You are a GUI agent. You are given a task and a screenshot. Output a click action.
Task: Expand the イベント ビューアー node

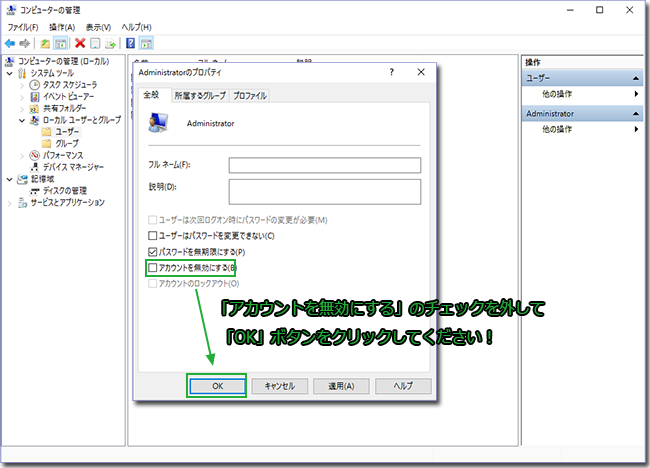pos(22,97)
